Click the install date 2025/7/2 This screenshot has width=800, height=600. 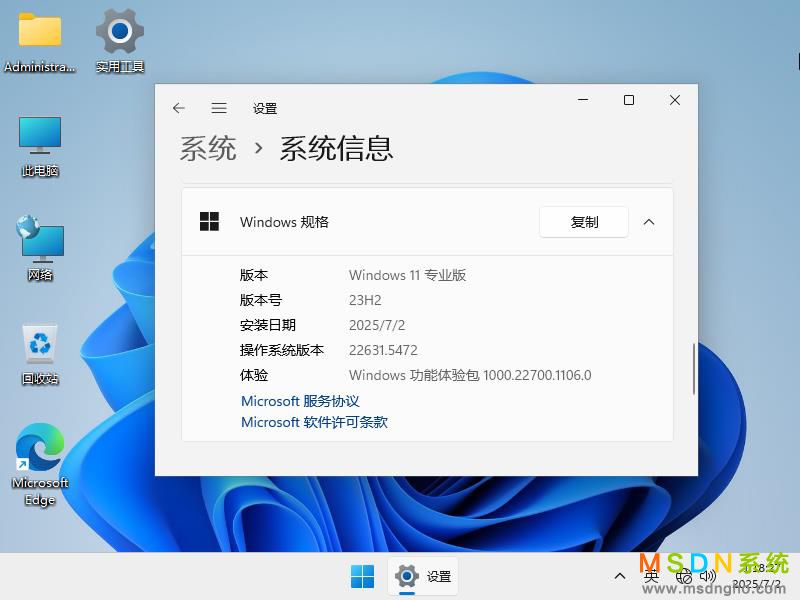377,325
